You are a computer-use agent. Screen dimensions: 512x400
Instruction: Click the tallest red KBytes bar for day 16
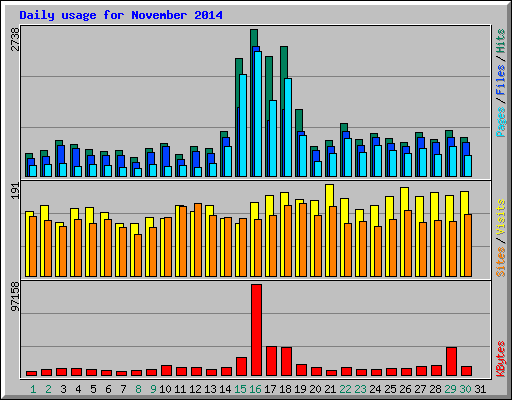[x=256, y=330]
